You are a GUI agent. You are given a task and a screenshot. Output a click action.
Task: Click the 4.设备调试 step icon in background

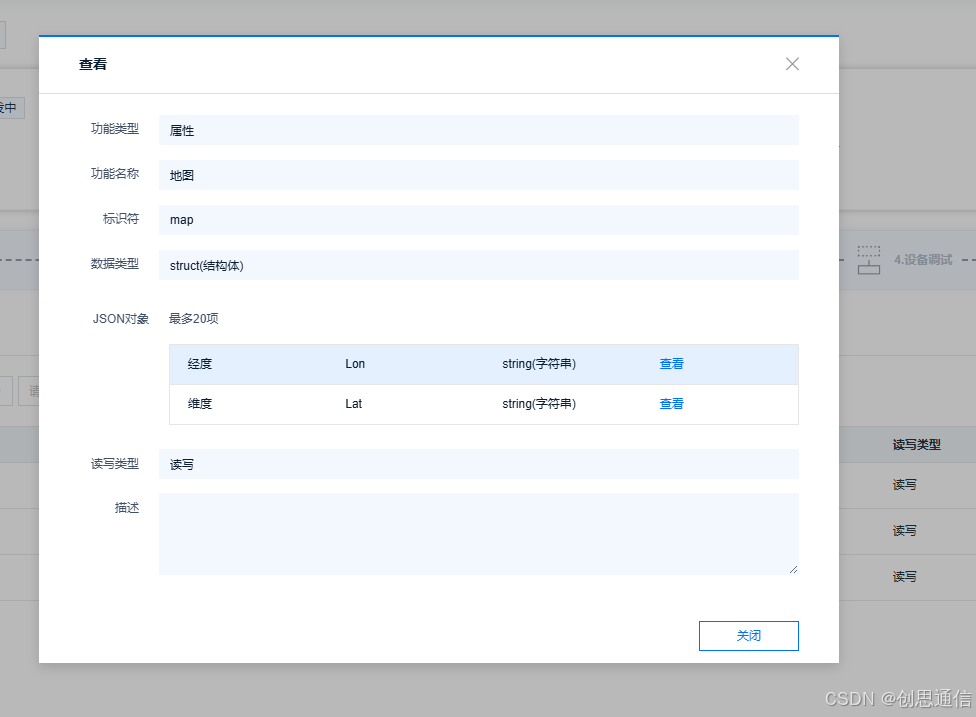[868, 260]
